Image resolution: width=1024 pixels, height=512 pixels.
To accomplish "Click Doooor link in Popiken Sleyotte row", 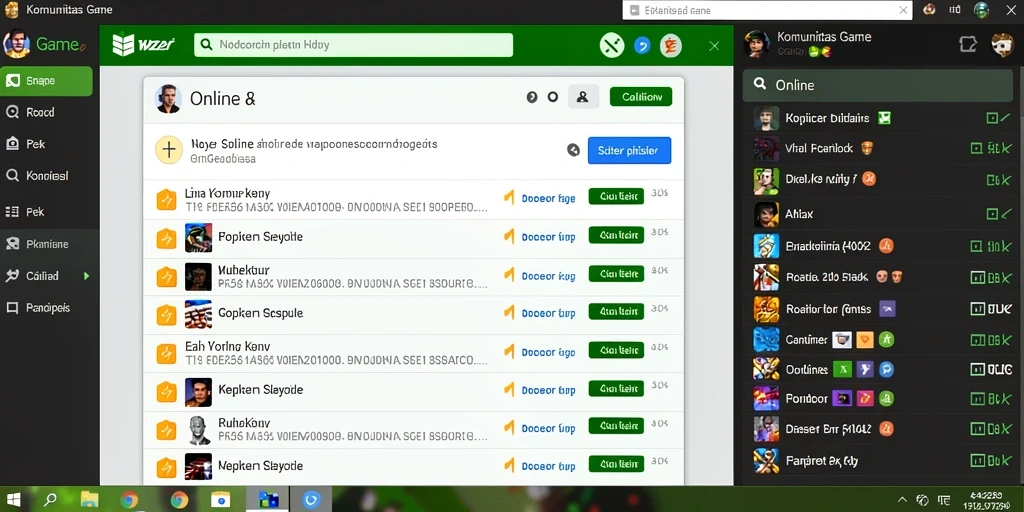I will point(548,237).
